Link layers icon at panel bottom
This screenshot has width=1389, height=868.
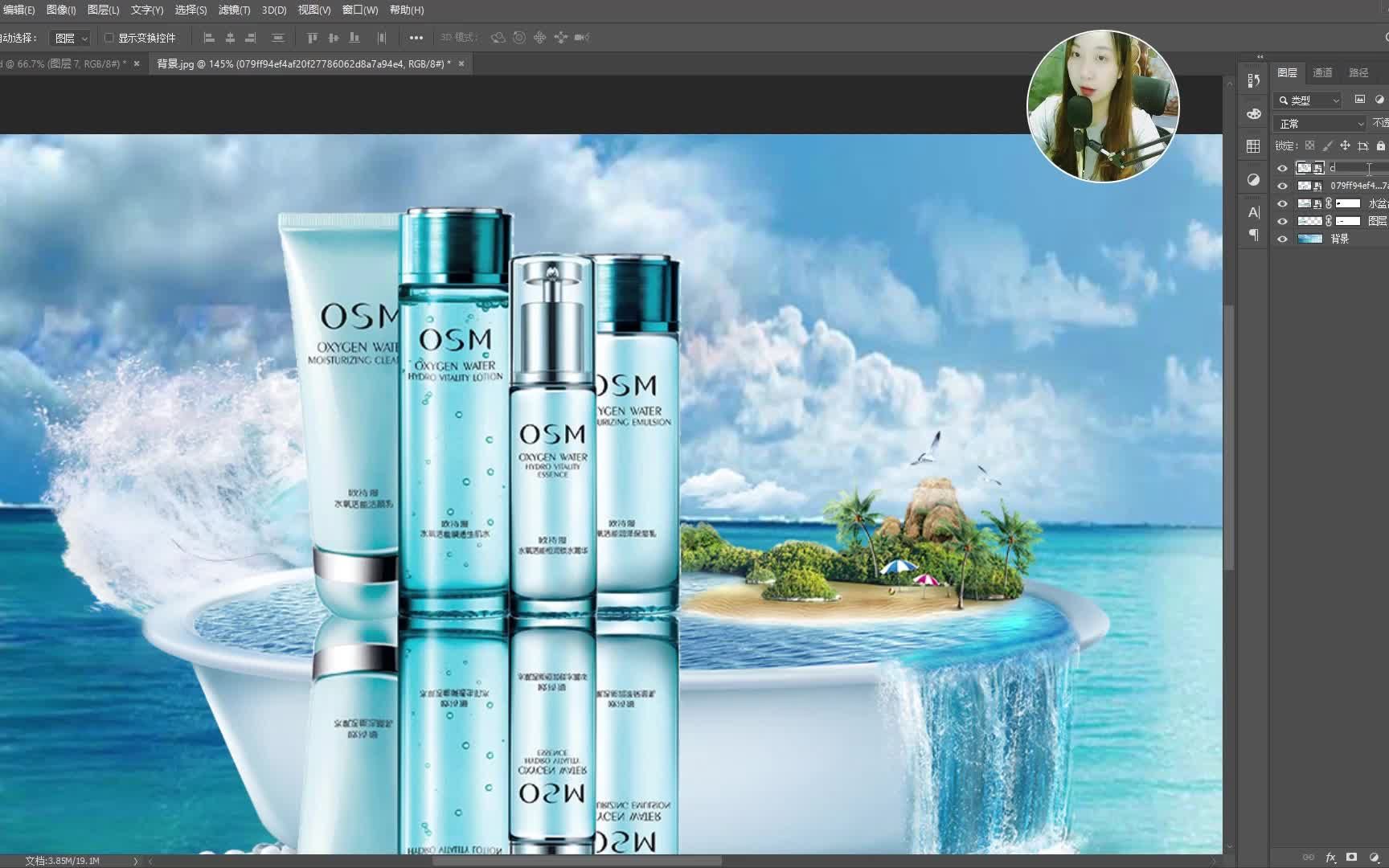[1309, 858]
